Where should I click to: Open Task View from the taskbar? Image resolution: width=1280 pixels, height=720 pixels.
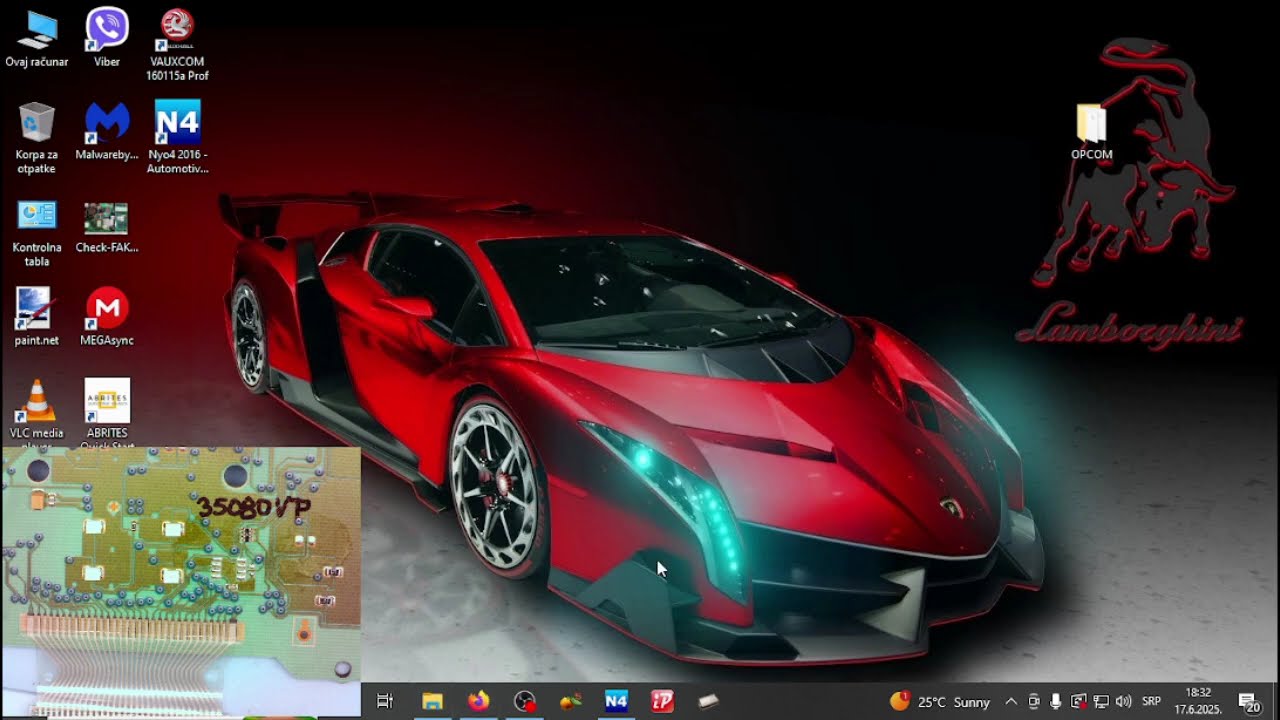(385, 702)
